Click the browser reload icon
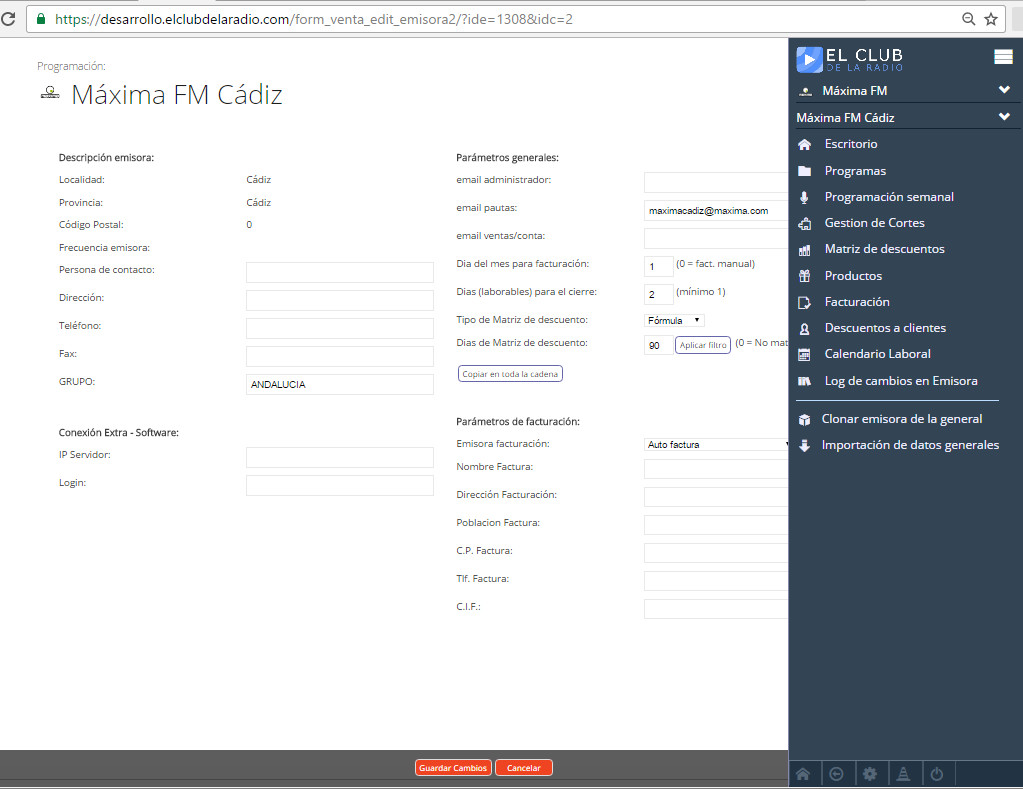 8,19
